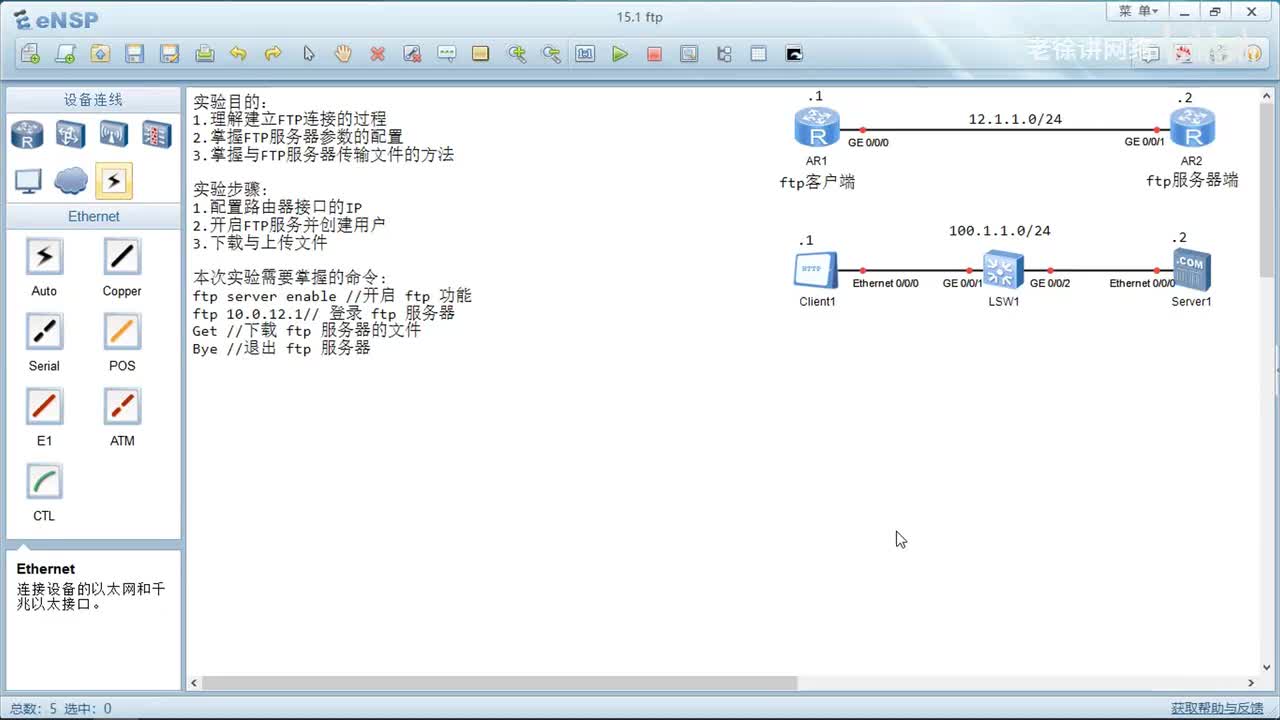Select the PC terminal device category
The width and height of the screenshot is (1280, 720).
pos(27,181)
